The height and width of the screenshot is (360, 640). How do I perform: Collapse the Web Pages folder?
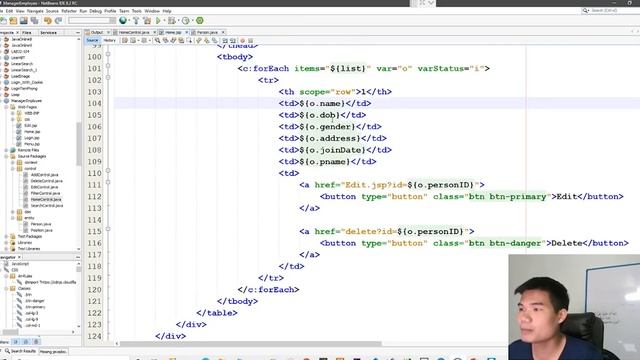coord(7,107)
